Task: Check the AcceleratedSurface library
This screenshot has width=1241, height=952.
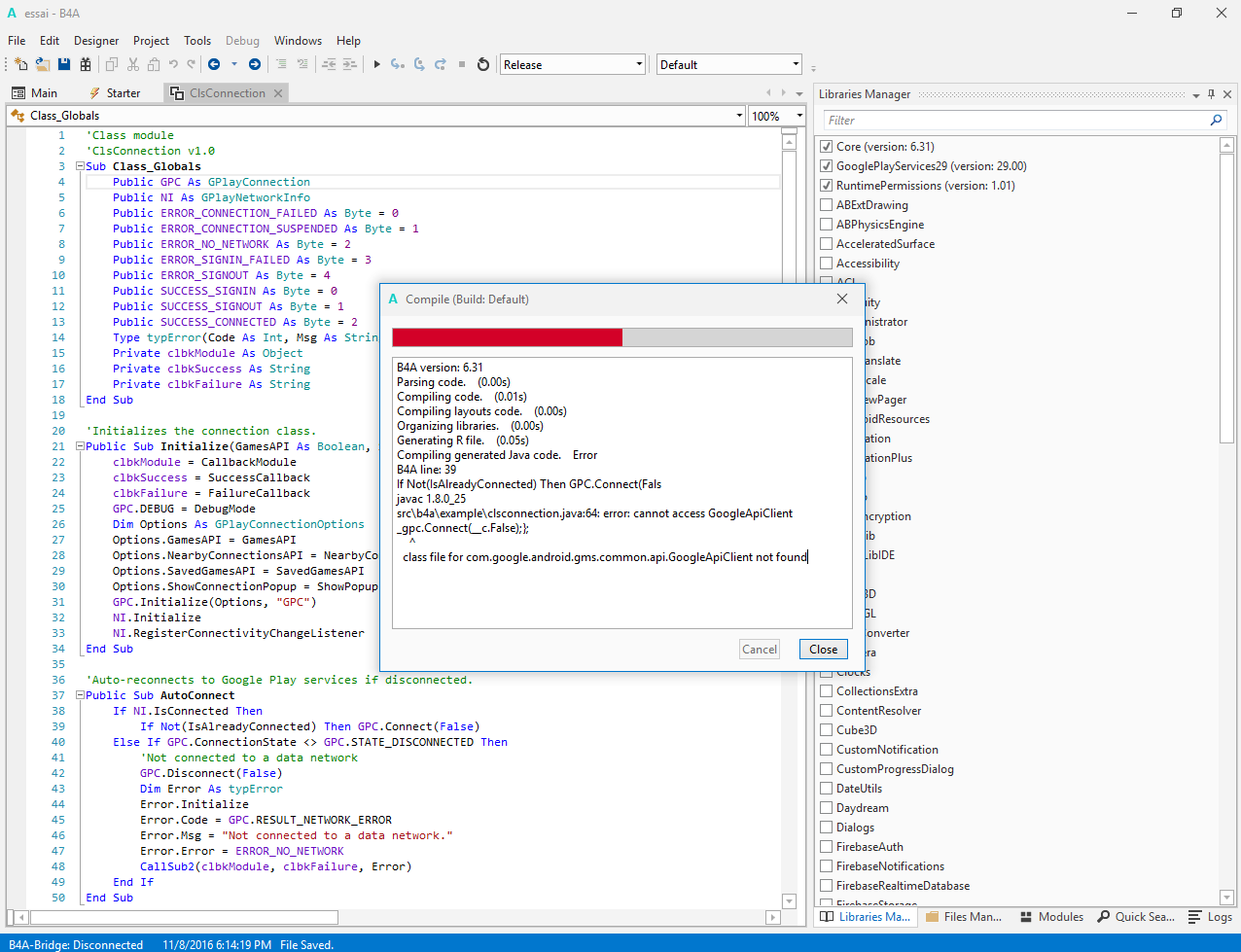Action: [x=827, y=244]
